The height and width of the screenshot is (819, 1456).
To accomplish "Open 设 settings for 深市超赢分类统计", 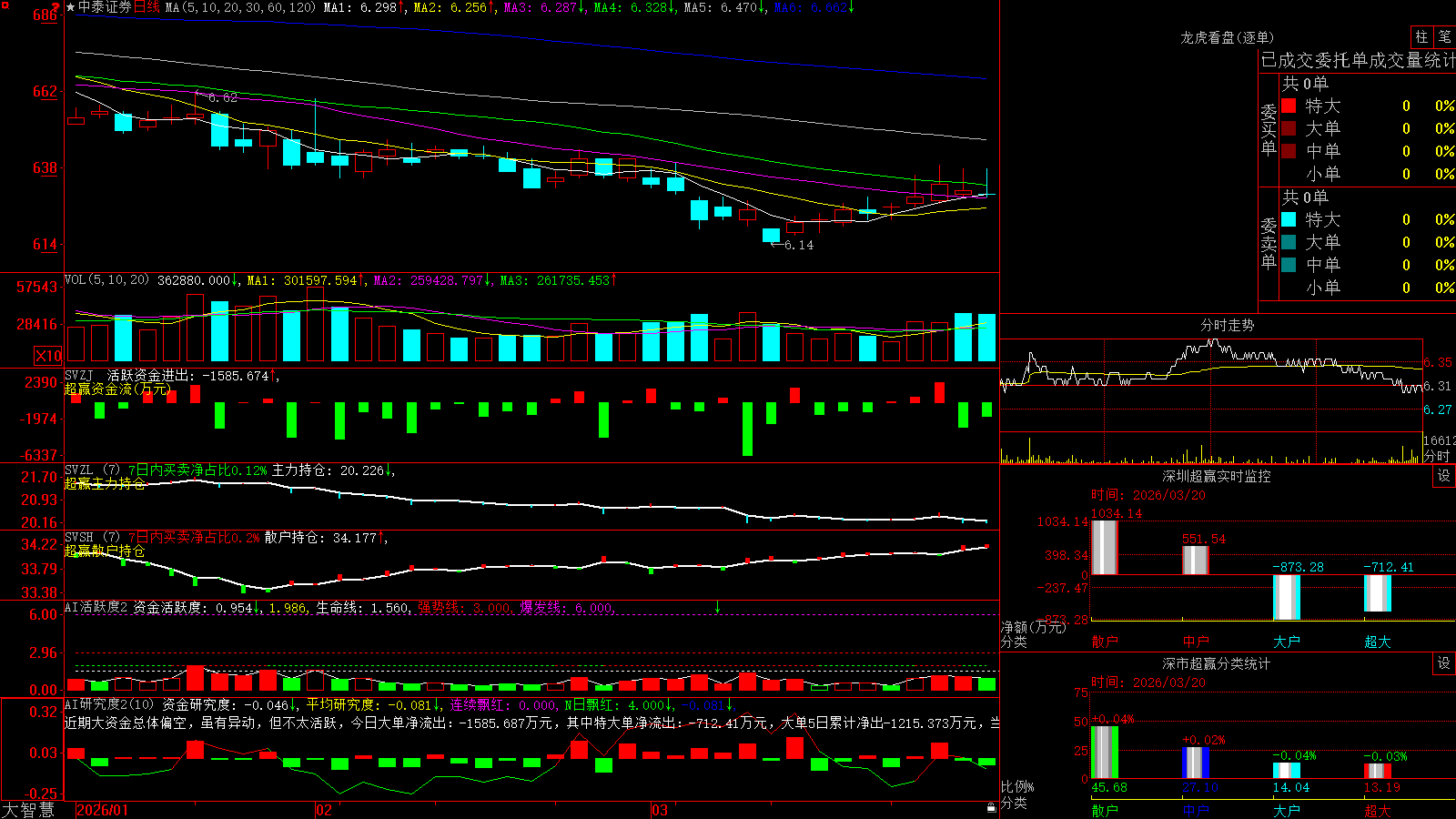I will pos(1444,663).
